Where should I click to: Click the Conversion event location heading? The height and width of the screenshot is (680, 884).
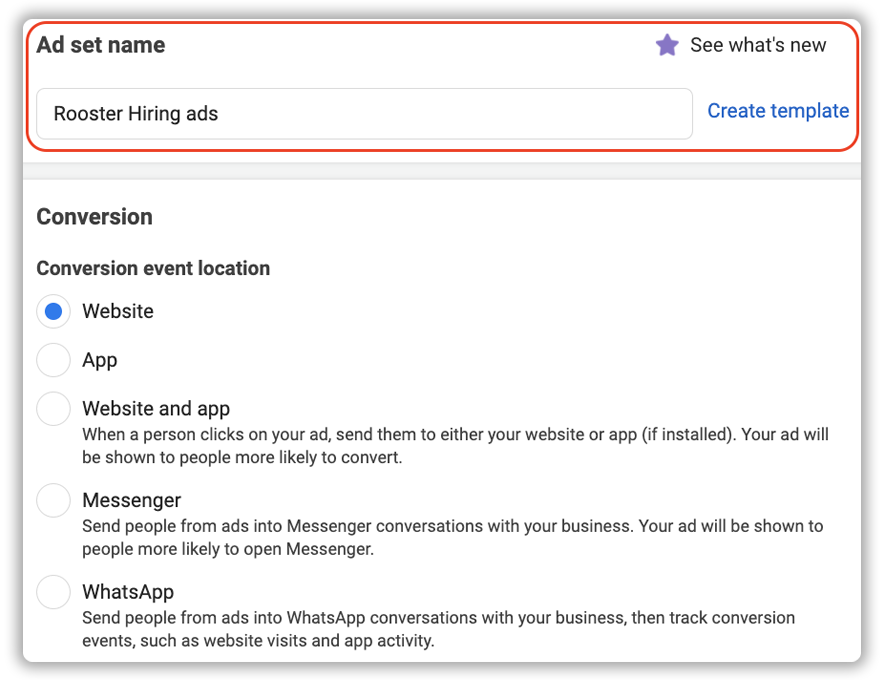coord(153,268)
